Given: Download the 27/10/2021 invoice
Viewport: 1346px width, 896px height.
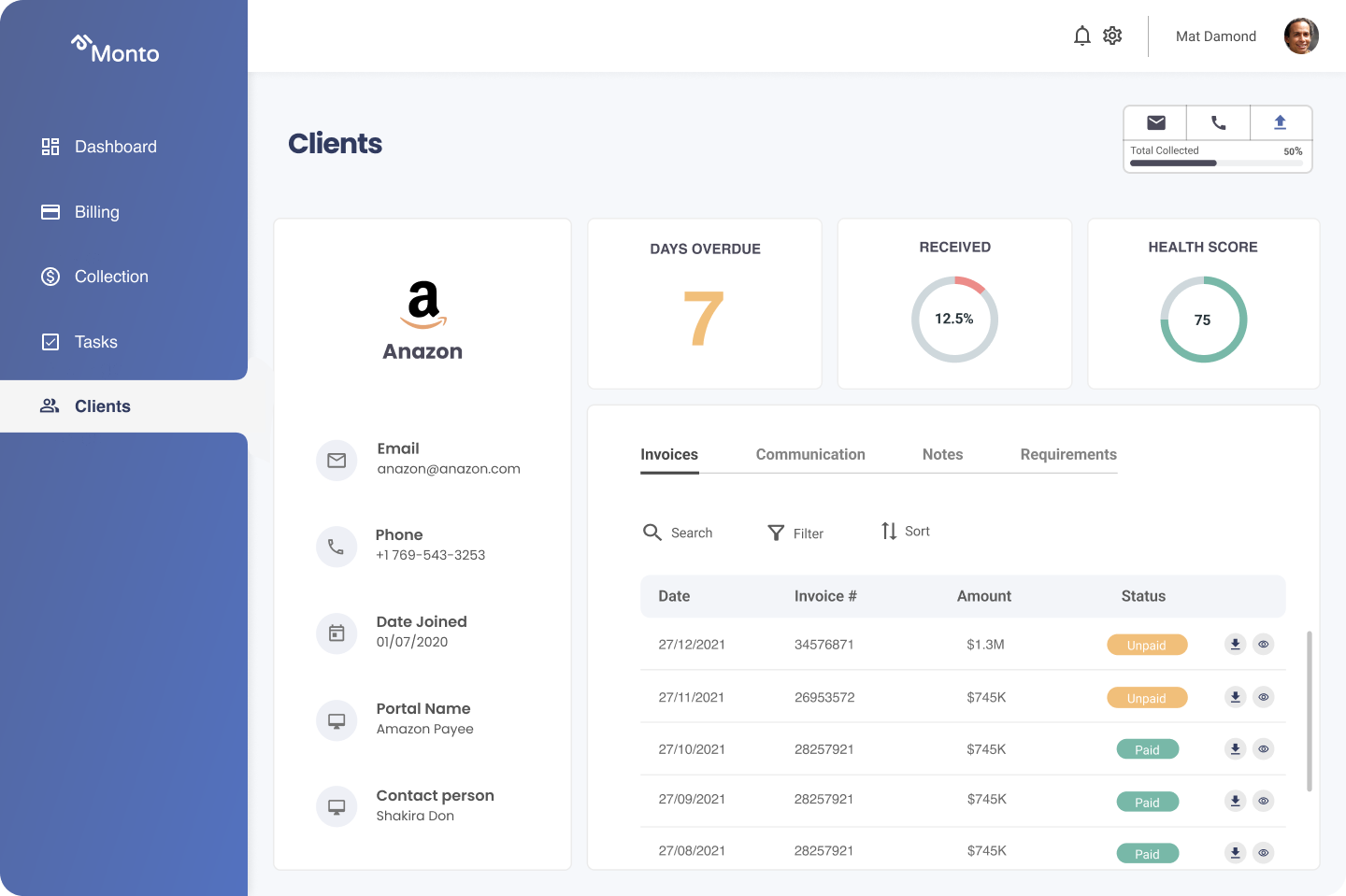Looking at the screenshot, I should pyautogui.click(x=1235, y=748).
